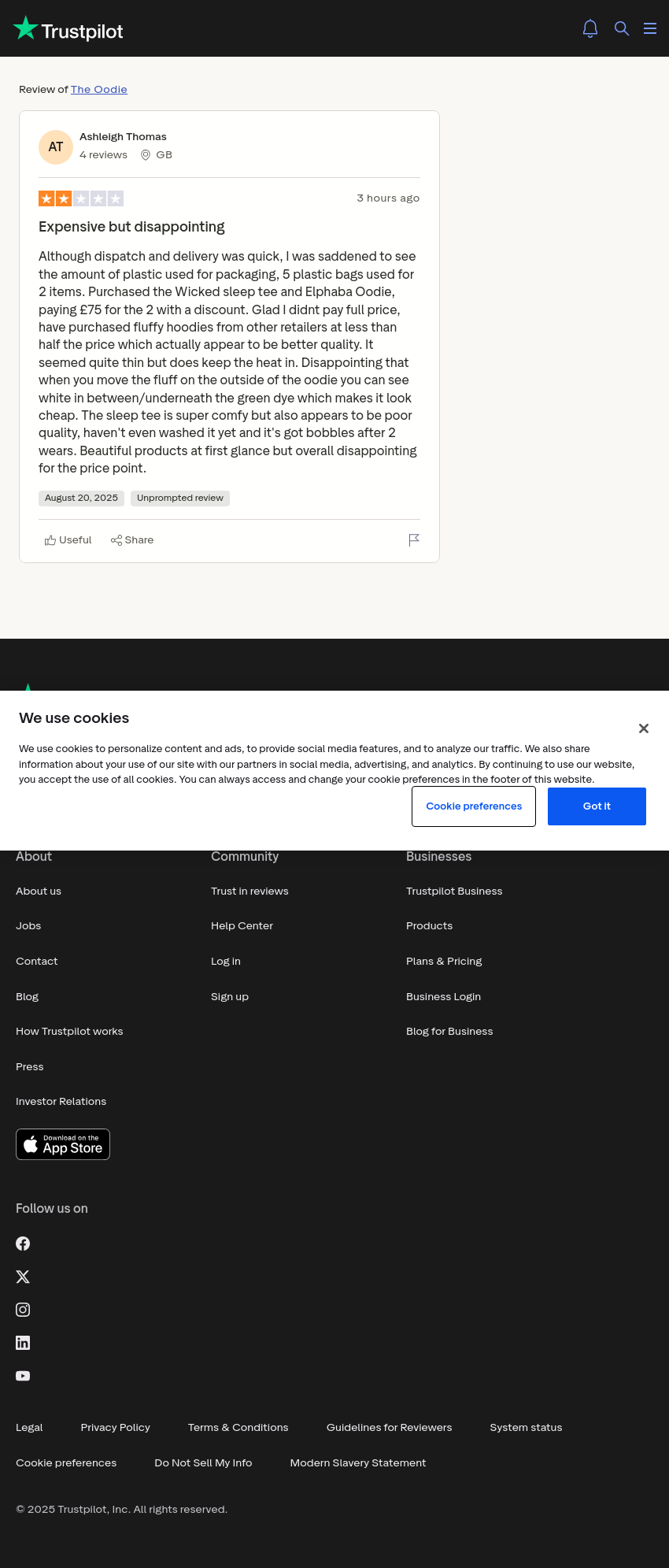This screenshot has height=1568, width=669.
Task: Visit Trustpilot's Instagram icon
Action: (x=23, y=1310)
